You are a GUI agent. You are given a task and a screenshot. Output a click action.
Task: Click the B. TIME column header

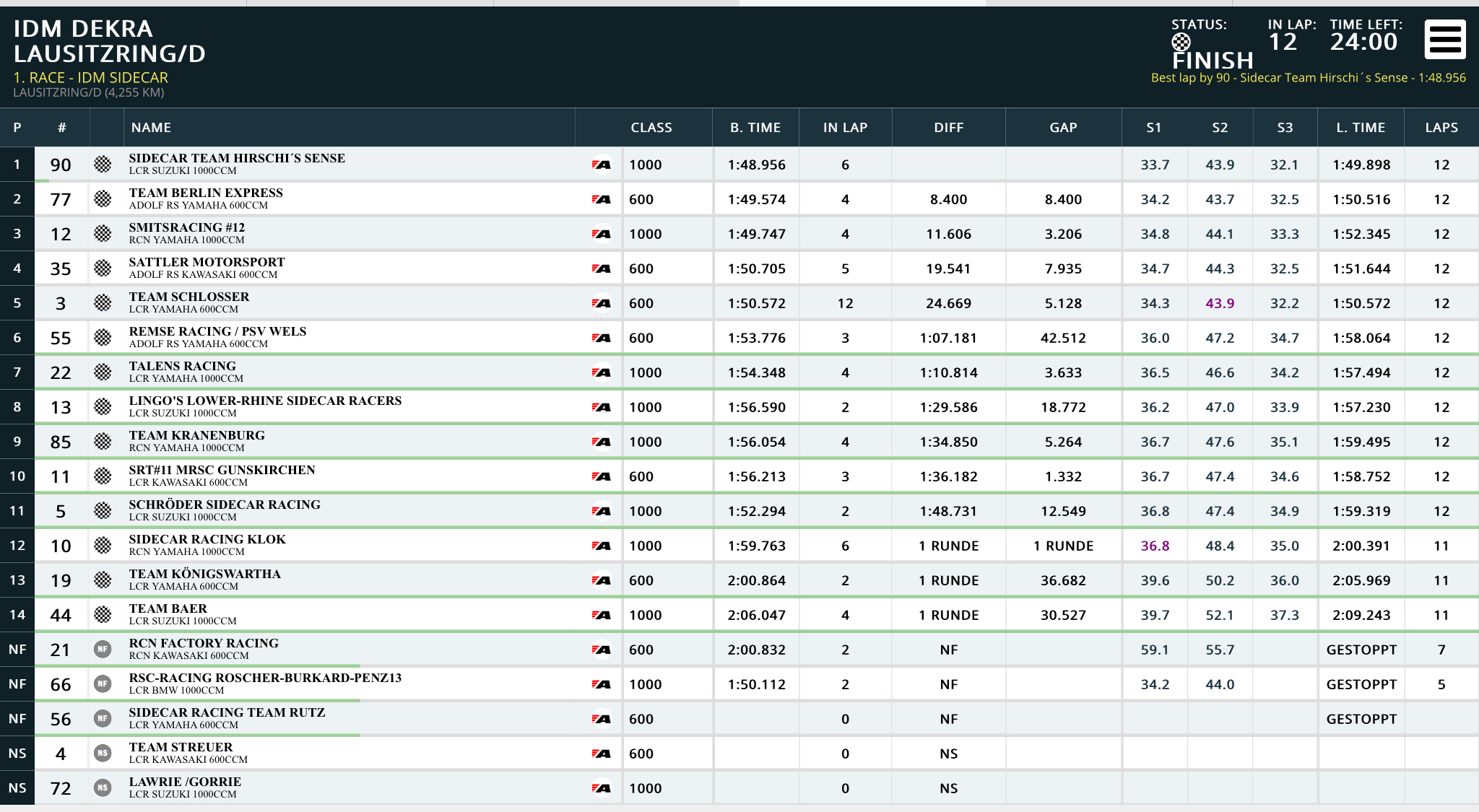pos(755,128)
